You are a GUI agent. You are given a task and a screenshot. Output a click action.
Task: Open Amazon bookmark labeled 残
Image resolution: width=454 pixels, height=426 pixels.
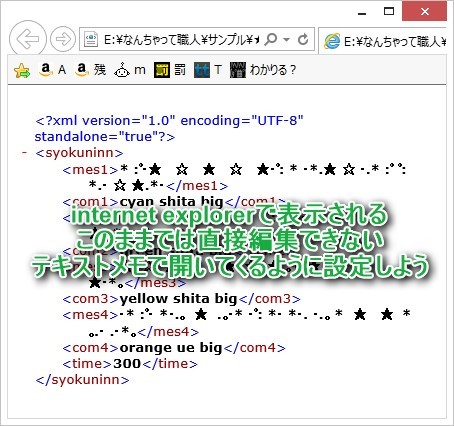[90, 70]
